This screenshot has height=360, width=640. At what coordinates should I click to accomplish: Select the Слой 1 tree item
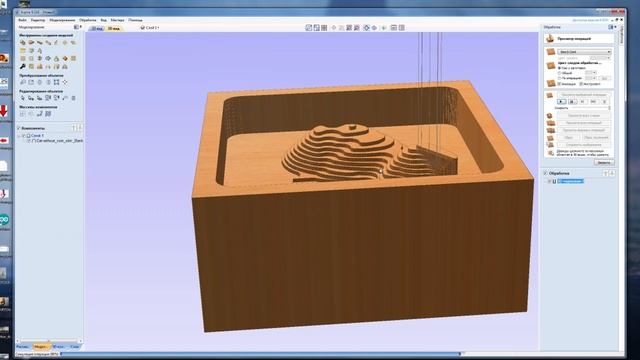click(x=37, y=136)
